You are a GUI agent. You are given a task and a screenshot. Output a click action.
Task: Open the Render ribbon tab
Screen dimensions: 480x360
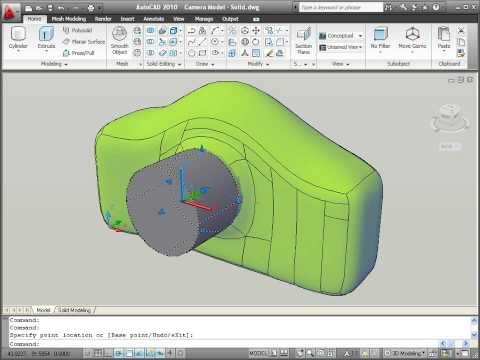click(103, 19)
